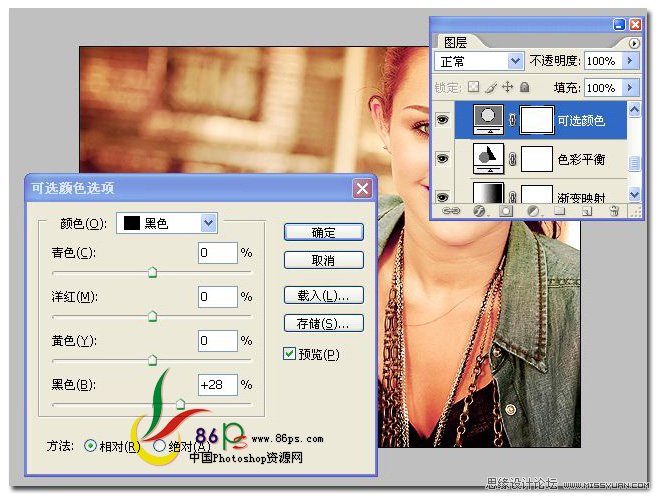Create a new layer group icon
This screenshot has height=500, width=660.
click(560, 210)
